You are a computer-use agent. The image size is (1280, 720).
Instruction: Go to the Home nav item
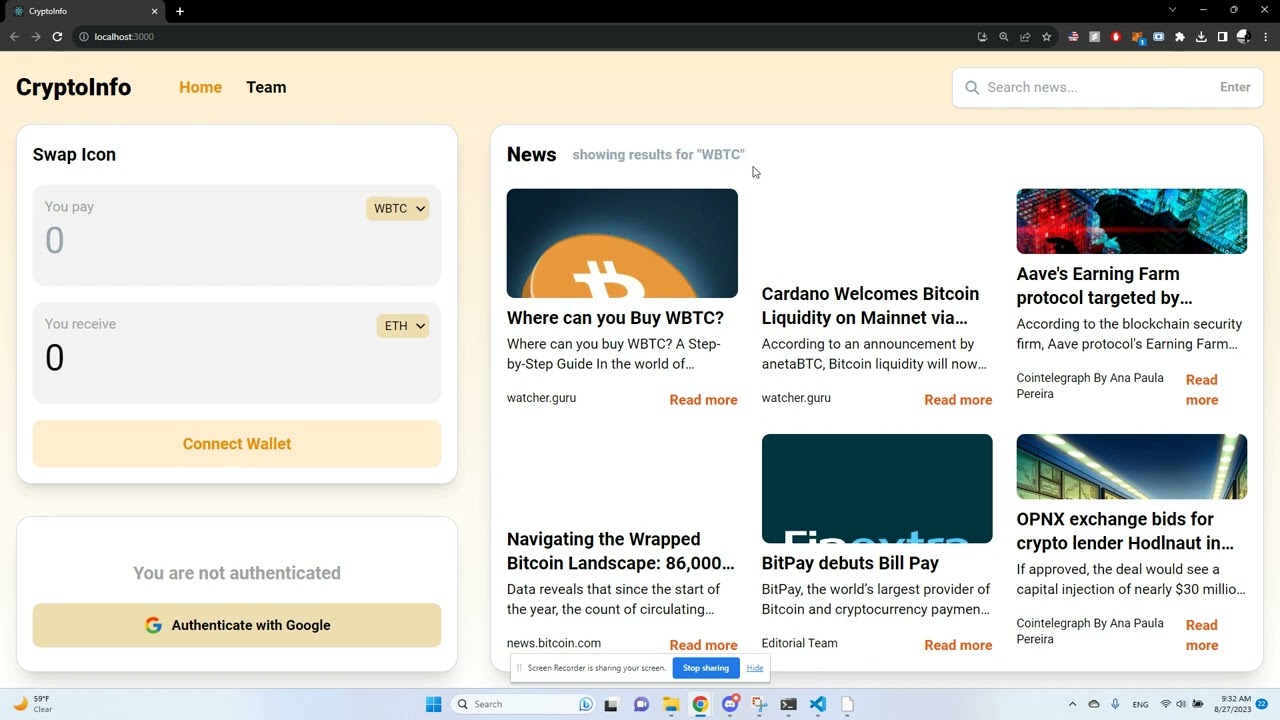tap(200, 87)
